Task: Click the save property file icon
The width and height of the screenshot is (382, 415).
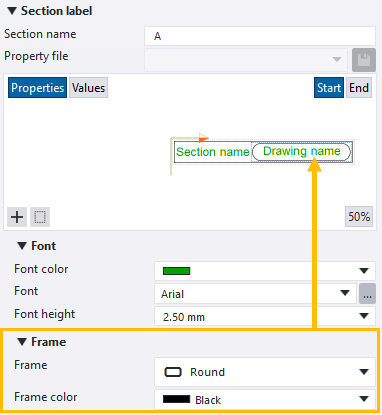Action: (364, 60)
